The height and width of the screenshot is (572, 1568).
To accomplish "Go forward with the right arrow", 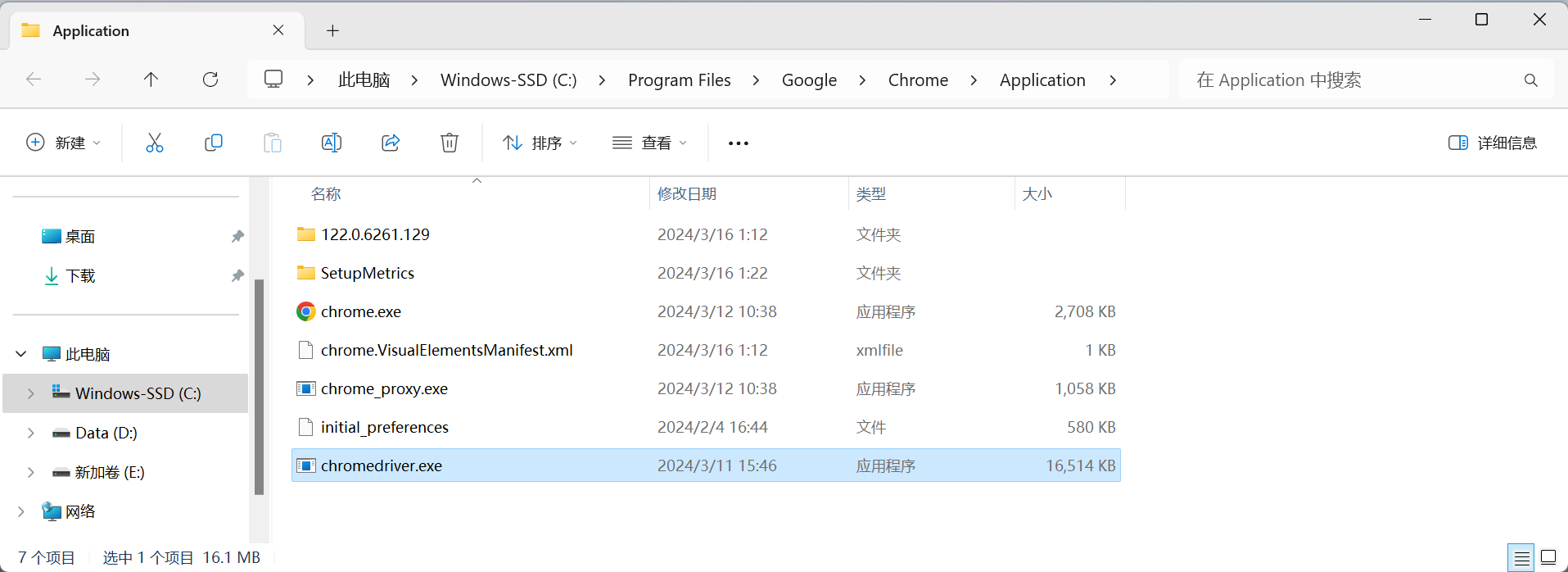I will (93, 79).
